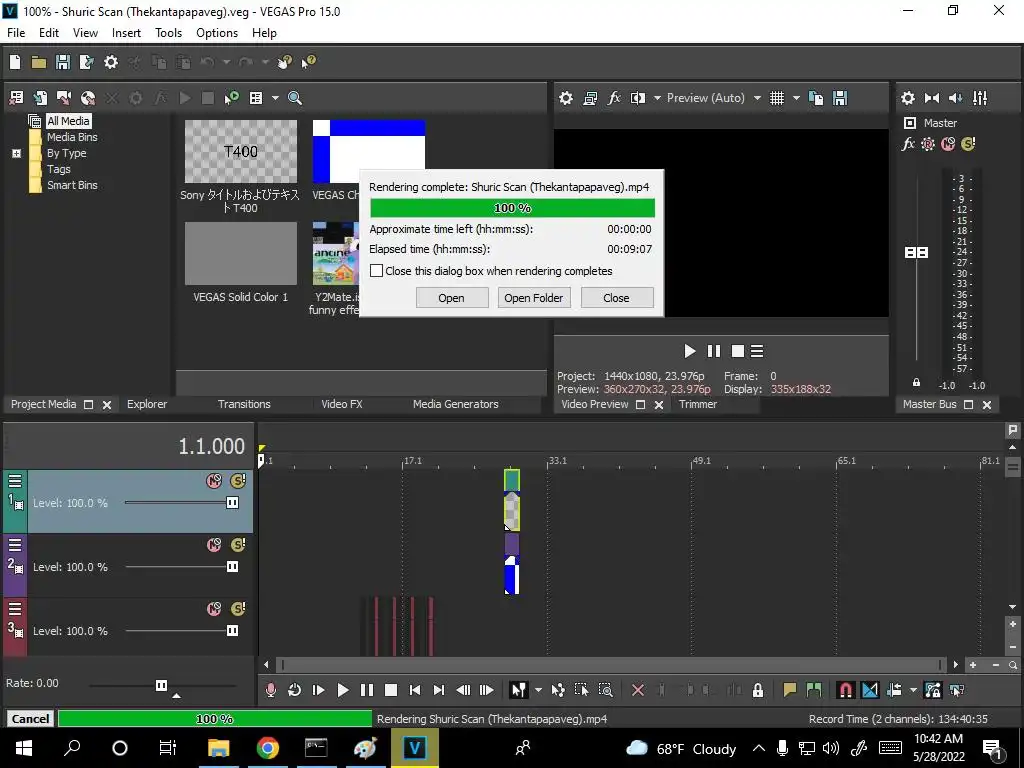Switch to the Transitions tab
1024x768 pixels.
point(244,404)
